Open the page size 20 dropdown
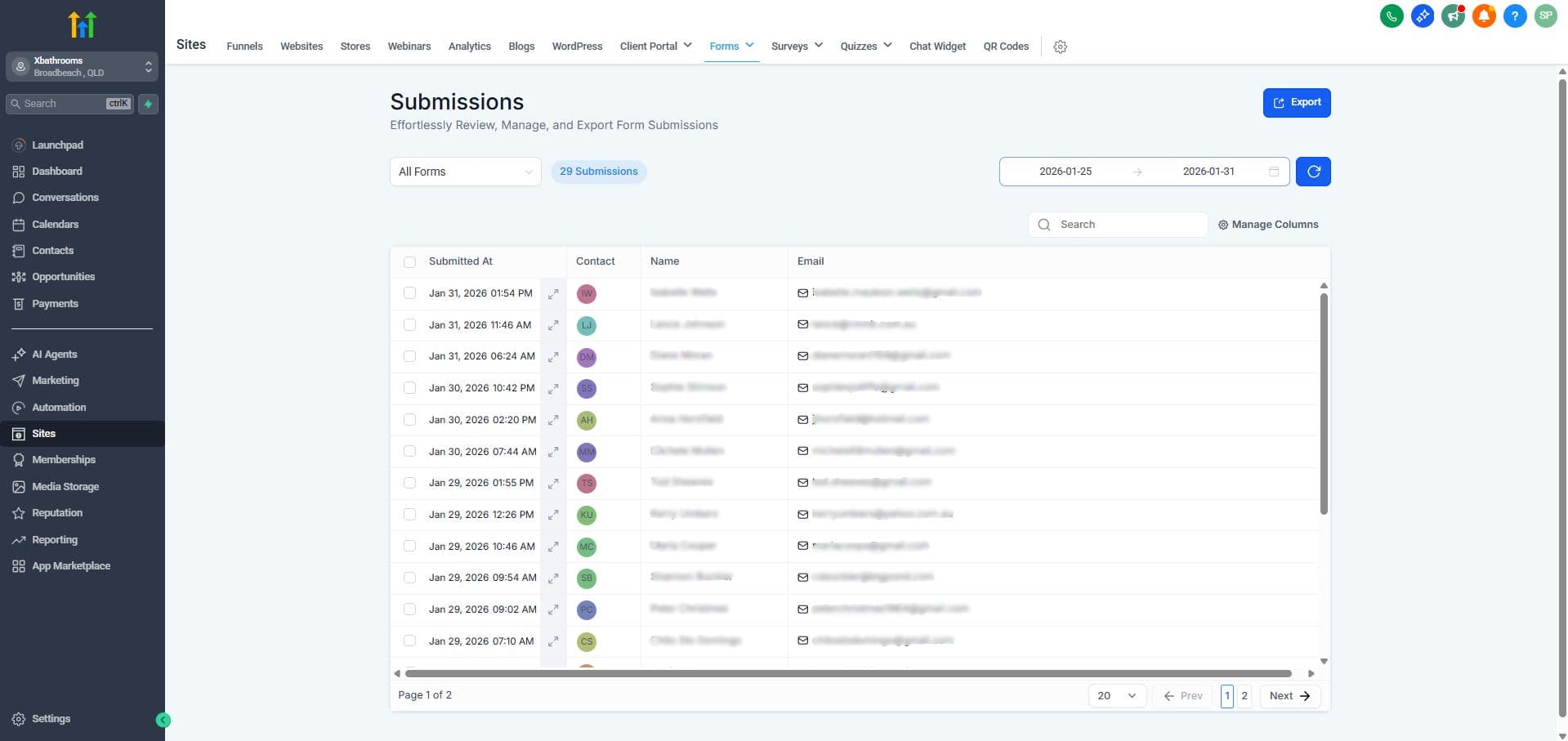This screenshot has height=741, width=1568. tap(1116, 695)
